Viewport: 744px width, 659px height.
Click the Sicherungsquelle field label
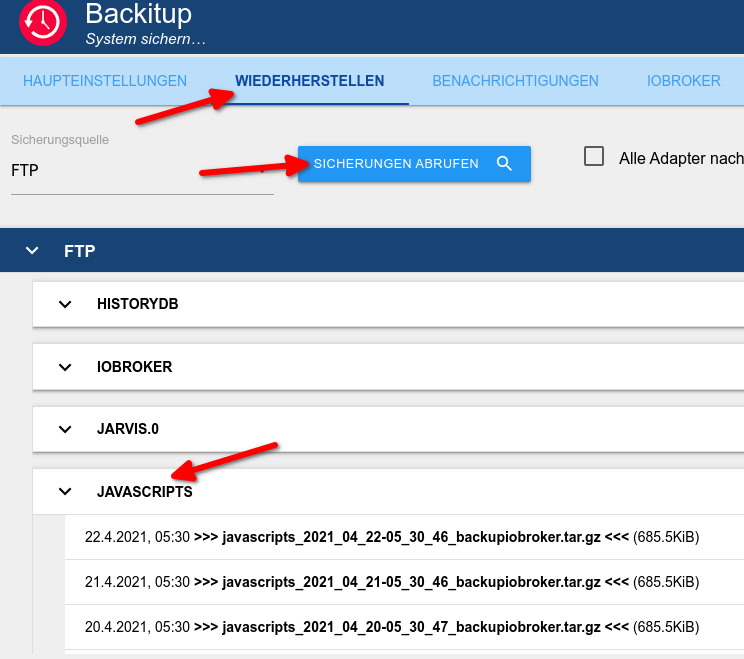(x=60, y=140)
